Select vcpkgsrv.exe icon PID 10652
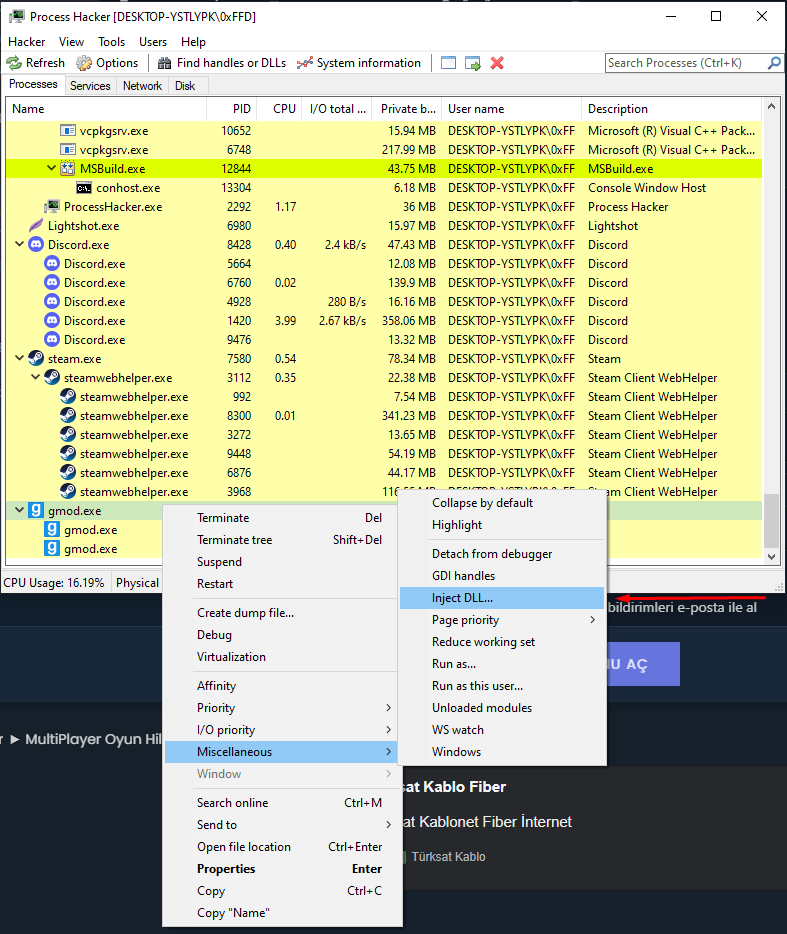787x934 pixels. [68, 130]
